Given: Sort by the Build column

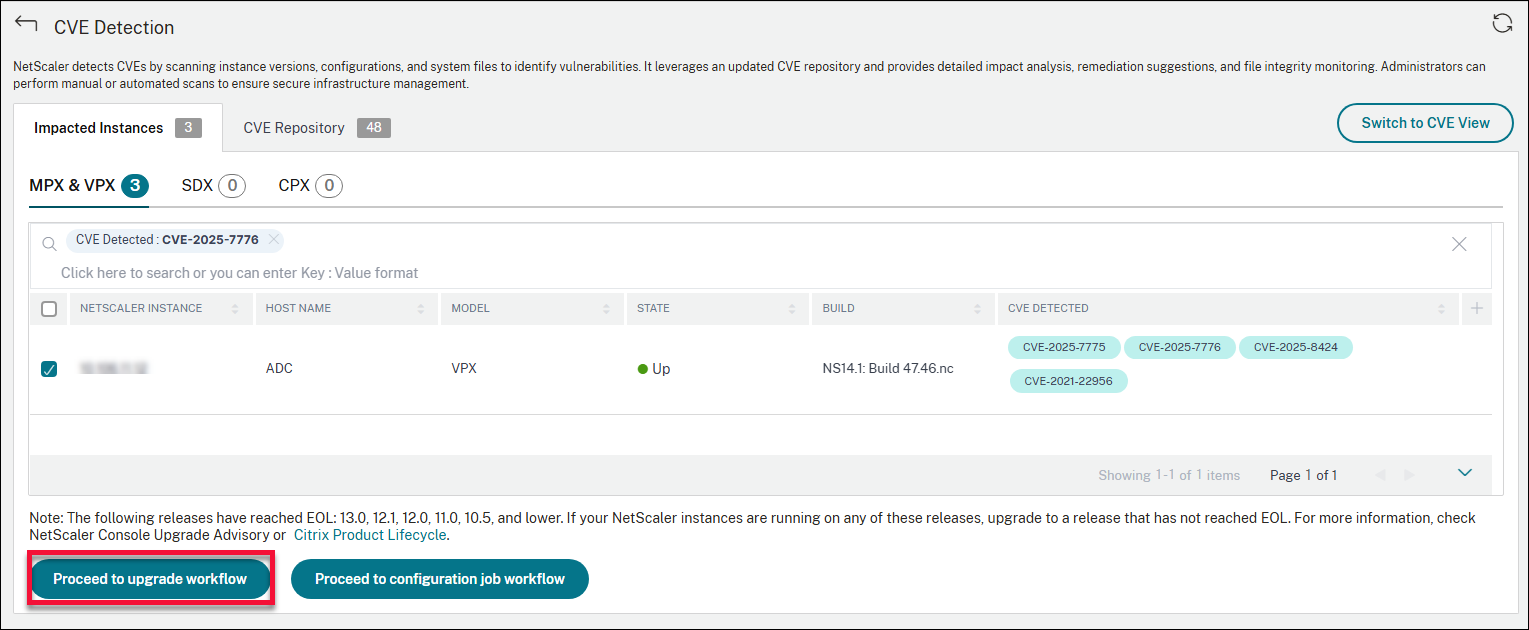Looking at the screenshot, I should [978, 309].
